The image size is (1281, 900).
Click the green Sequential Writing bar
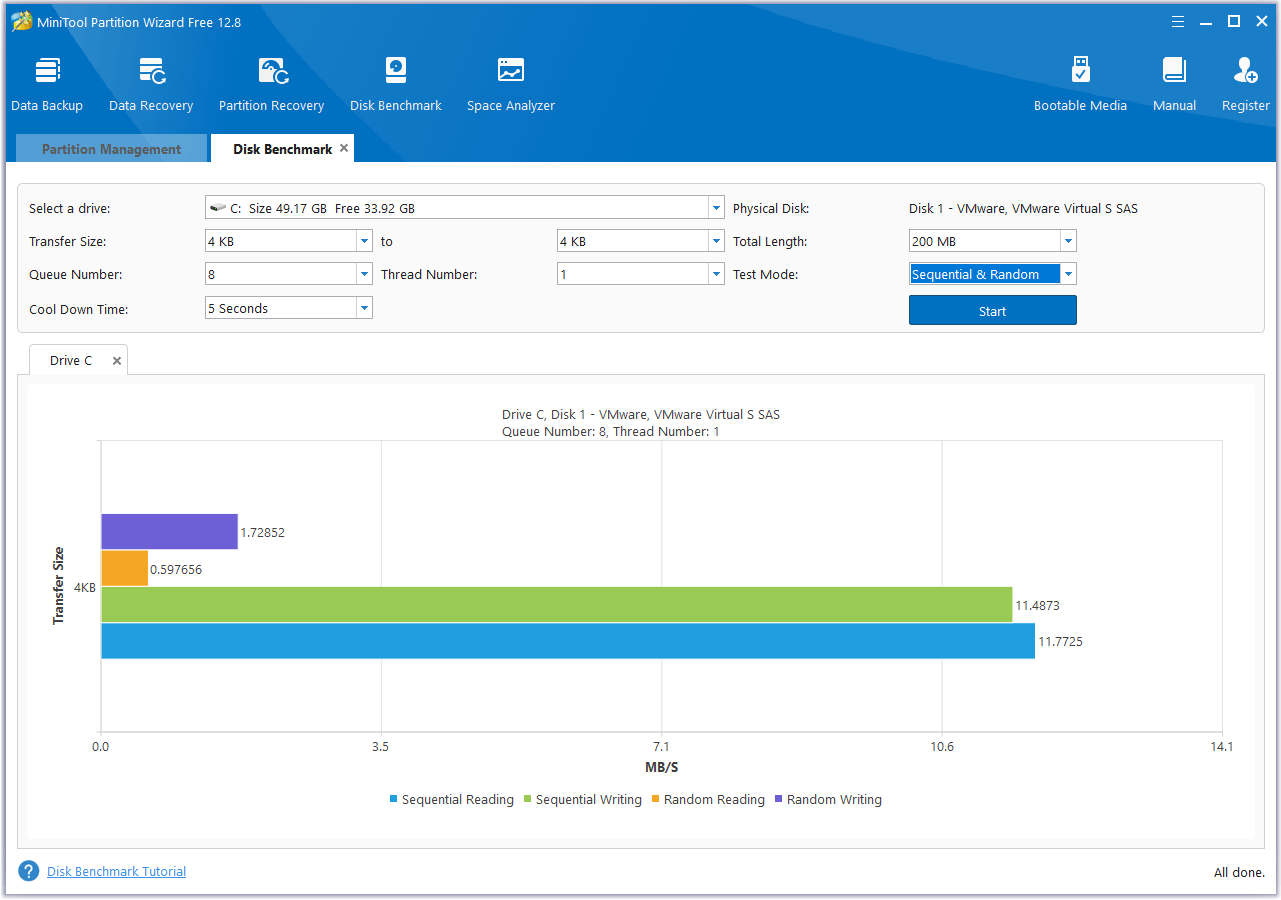[x=557, y=604]
